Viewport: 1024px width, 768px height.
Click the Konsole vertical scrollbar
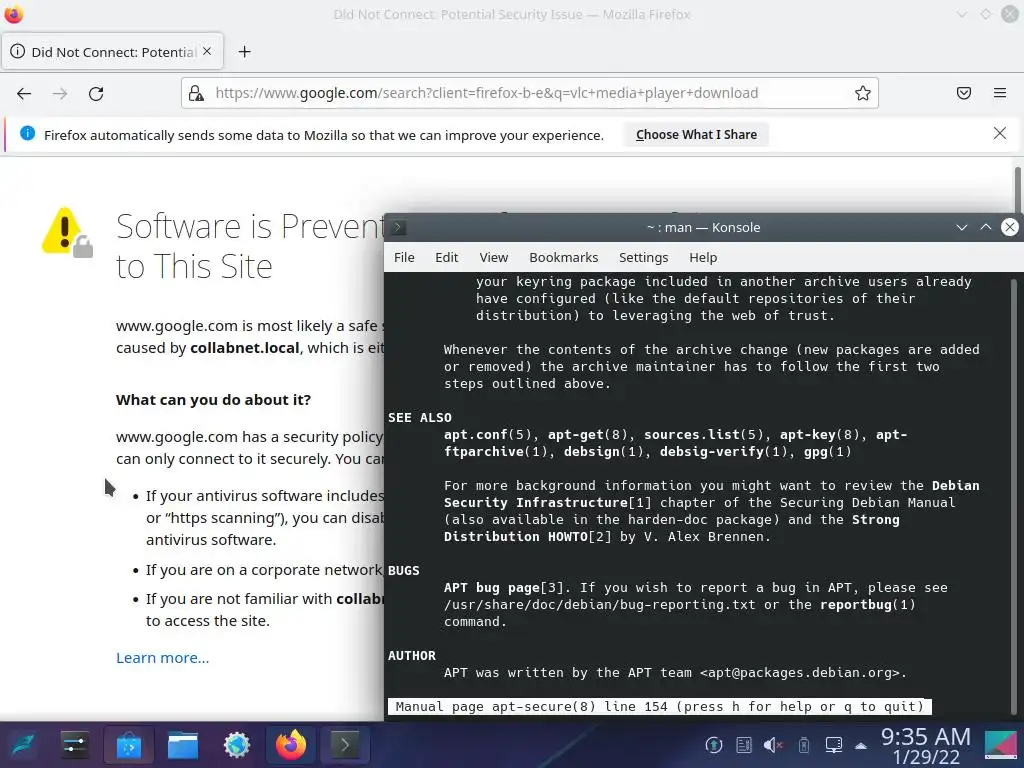[x=1014, y=496]
